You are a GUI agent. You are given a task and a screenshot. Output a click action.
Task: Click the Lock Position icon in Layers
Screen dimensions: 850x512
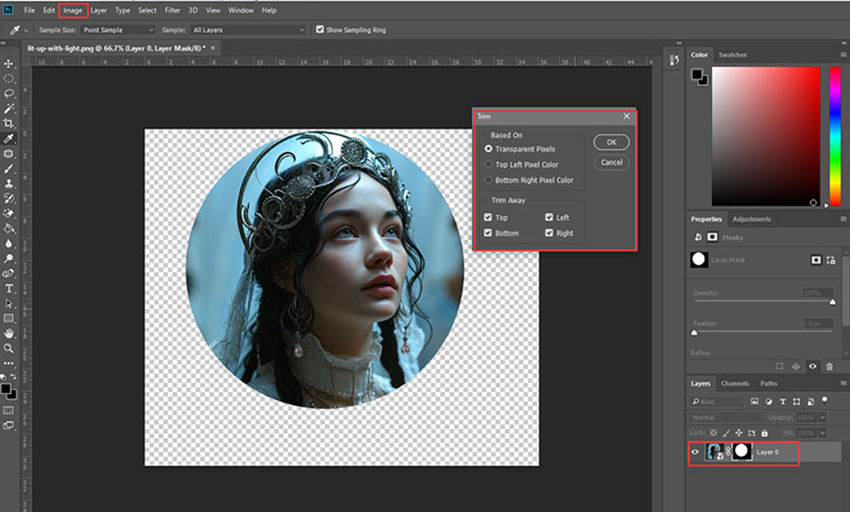tap(739, 433)
